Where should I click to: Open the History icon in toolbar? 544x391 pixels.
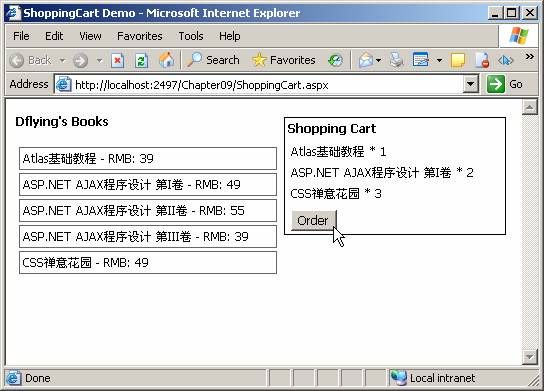click(335, 61)
